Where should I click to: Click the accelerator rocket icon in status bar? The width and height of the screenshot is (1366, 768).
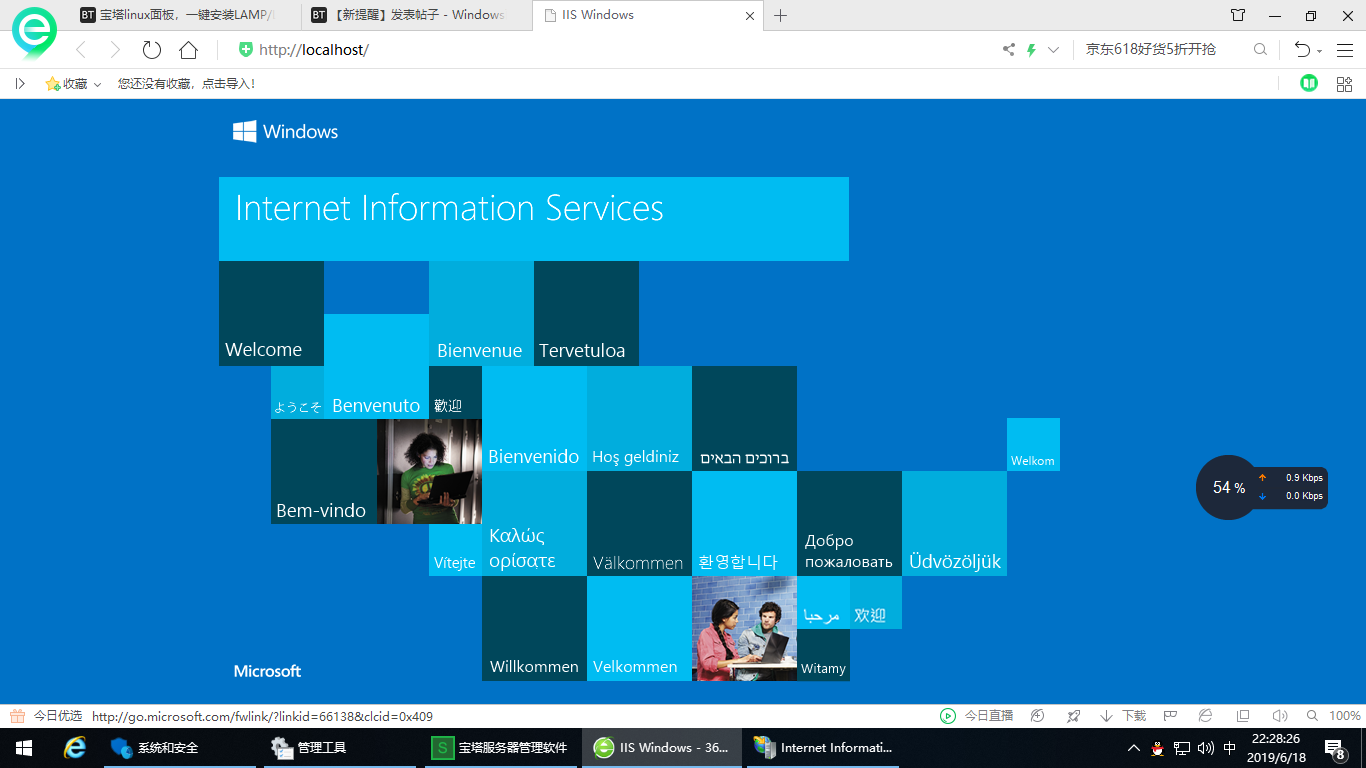[1073, 716]
